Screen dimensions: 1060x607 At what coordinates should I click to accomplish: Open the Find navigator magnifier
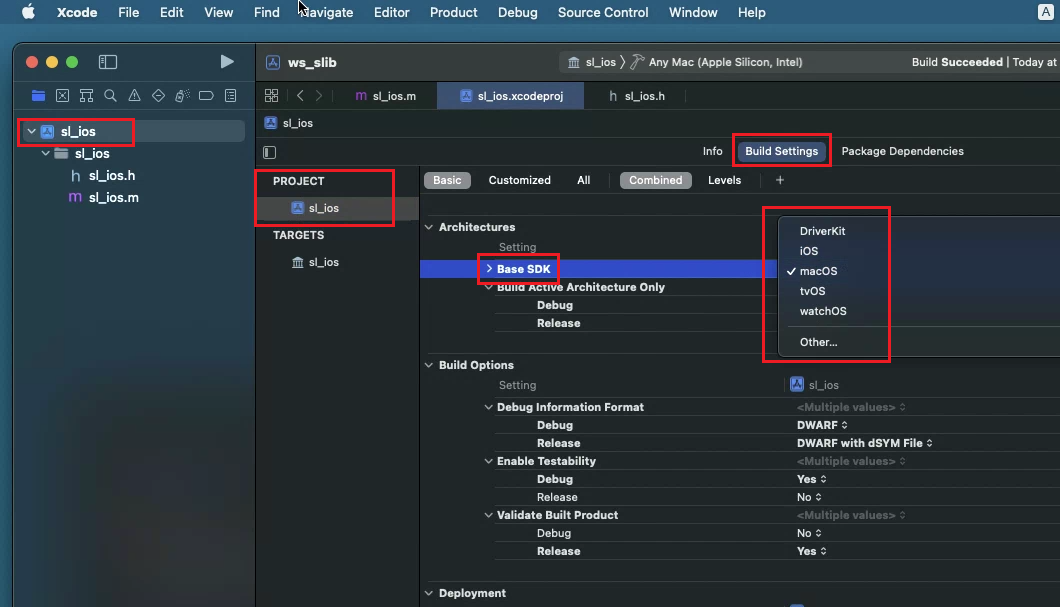(x=110, y=95)
